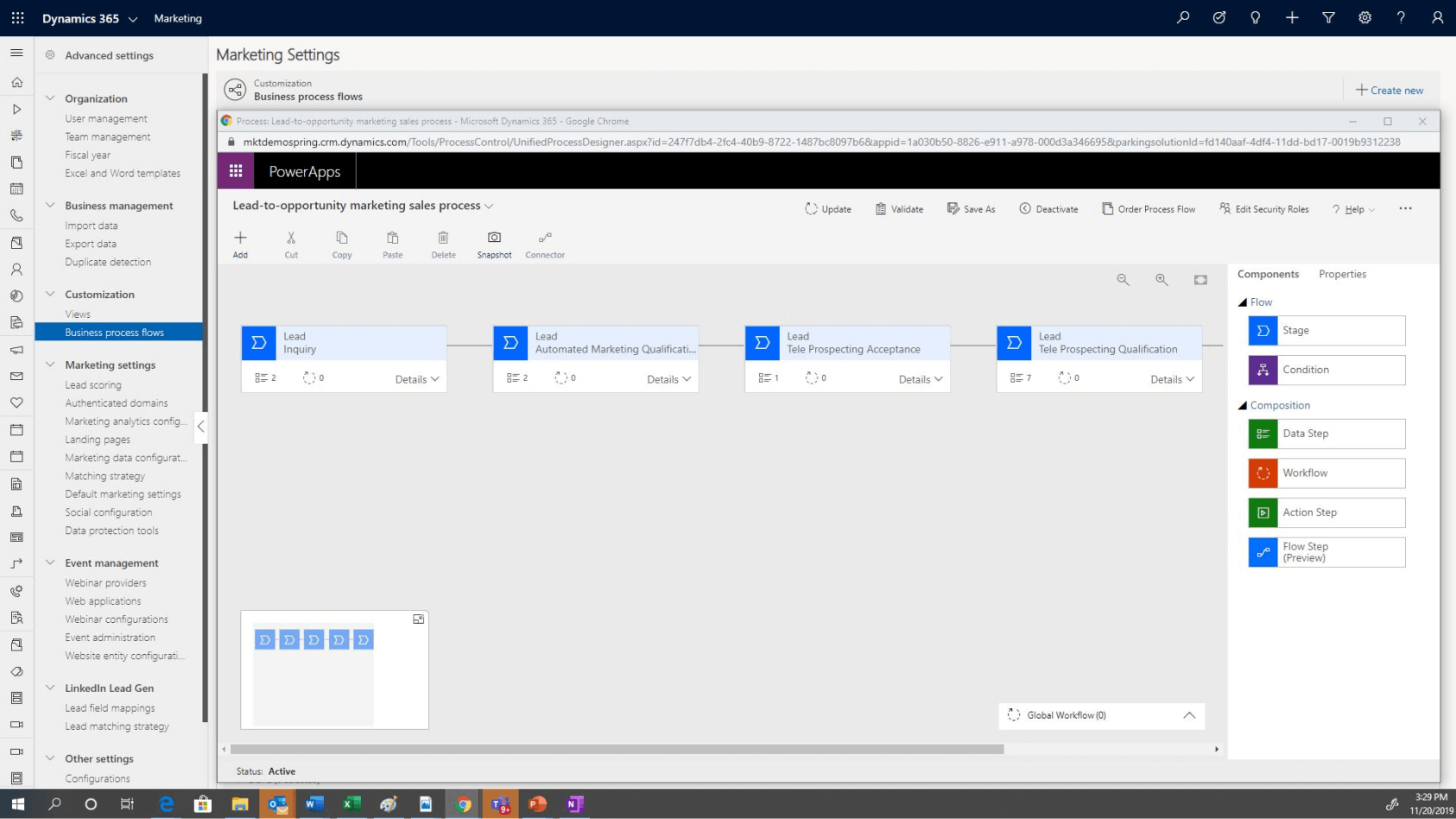Expand the Global Workflow panel chevron
This screenshot has height=819, width=1456.
click(1189, 715)
